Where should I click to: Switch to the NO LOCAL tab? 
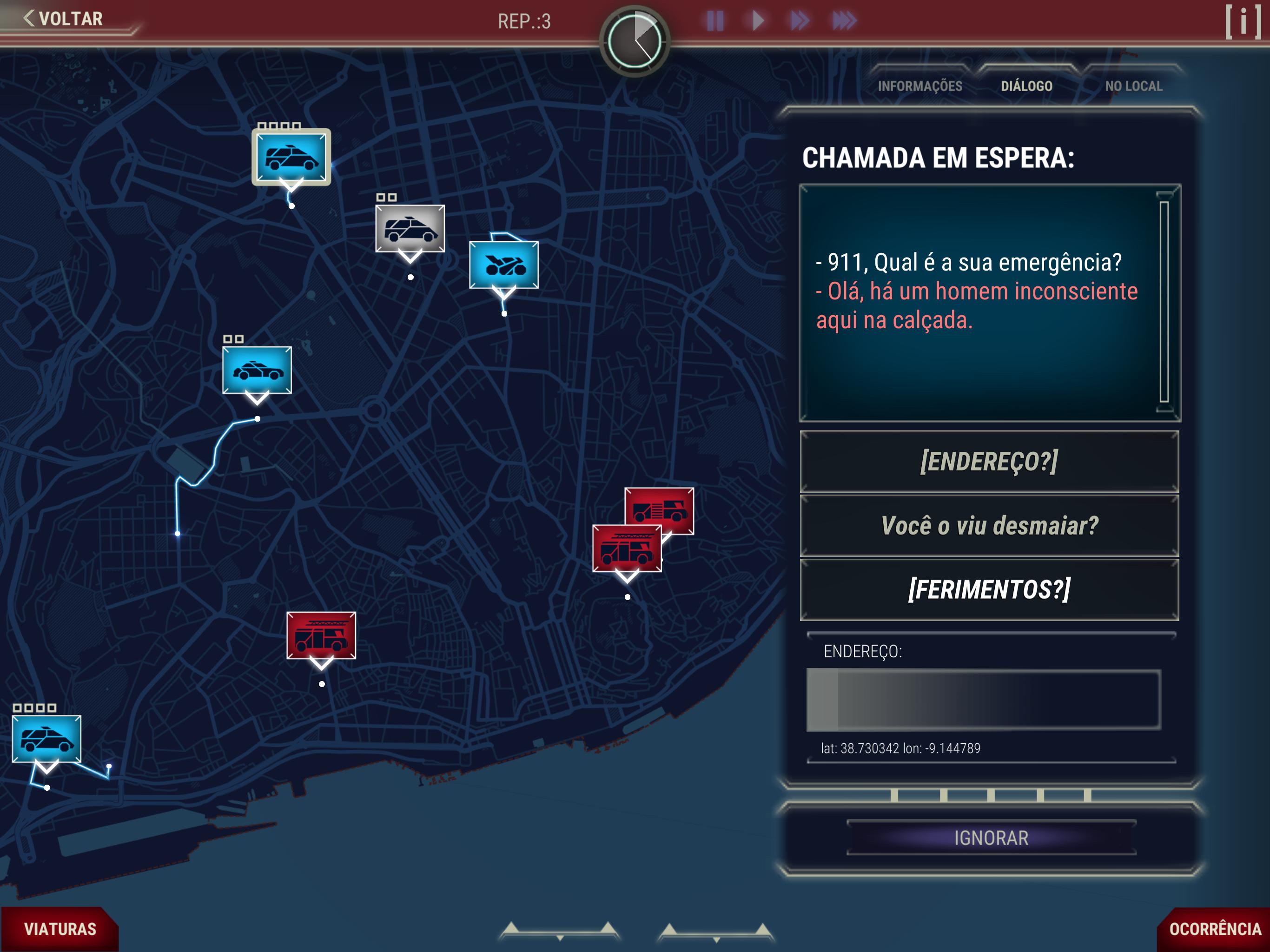pyautogui.click(x=1133, y=86)
